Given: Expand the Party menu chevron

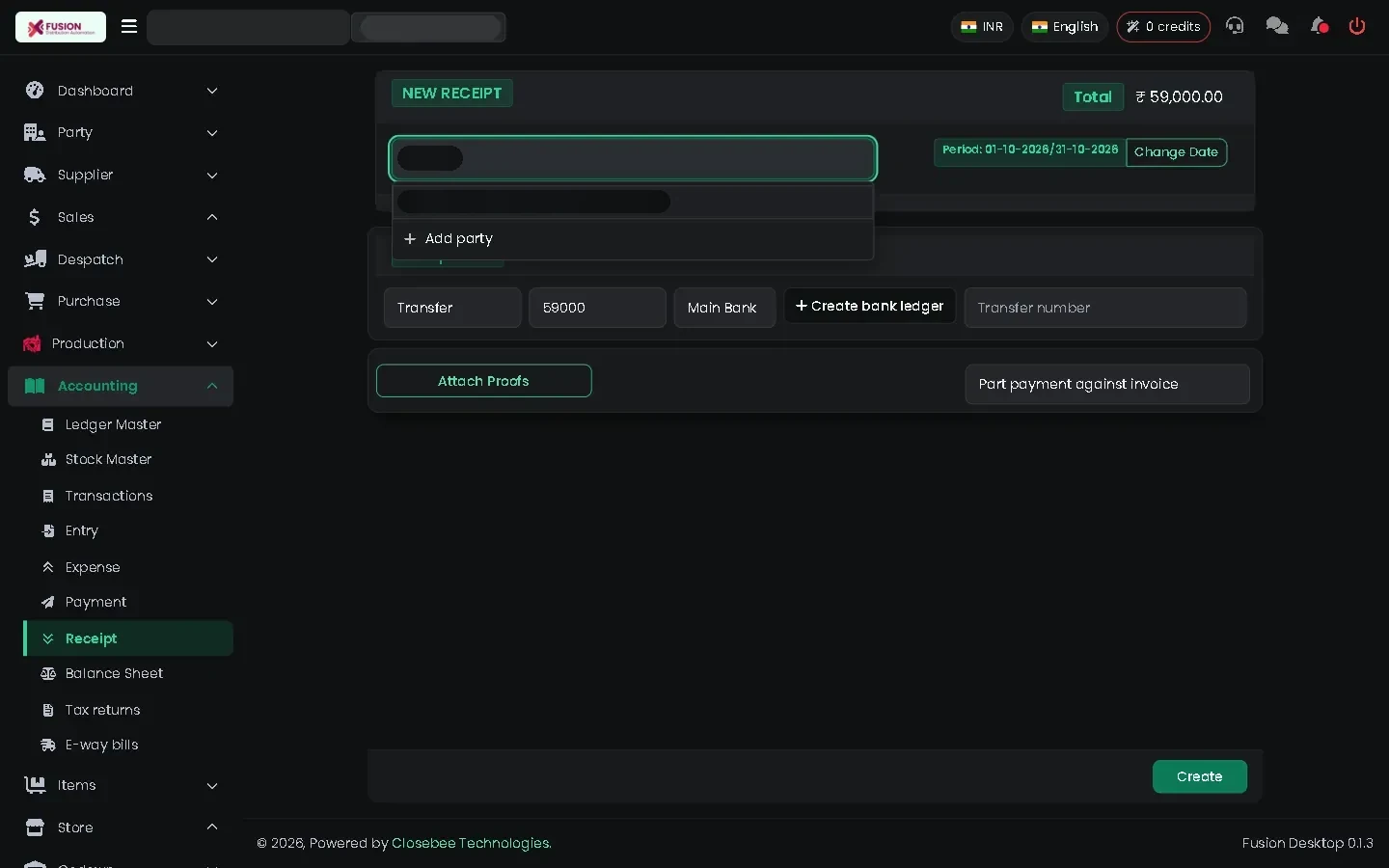Looking at the screenshot, I should click(x=212, y=132).
